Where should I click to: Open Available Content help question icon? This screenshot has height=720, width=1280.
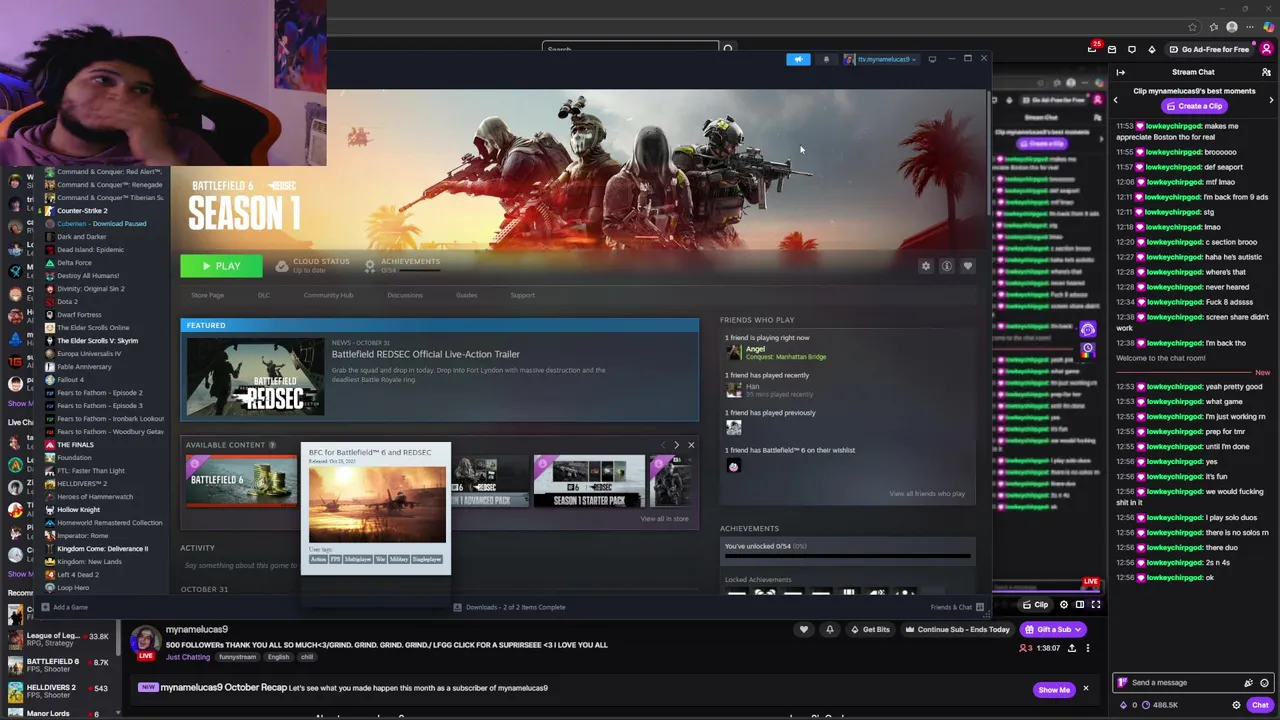(x=274, y=445)
